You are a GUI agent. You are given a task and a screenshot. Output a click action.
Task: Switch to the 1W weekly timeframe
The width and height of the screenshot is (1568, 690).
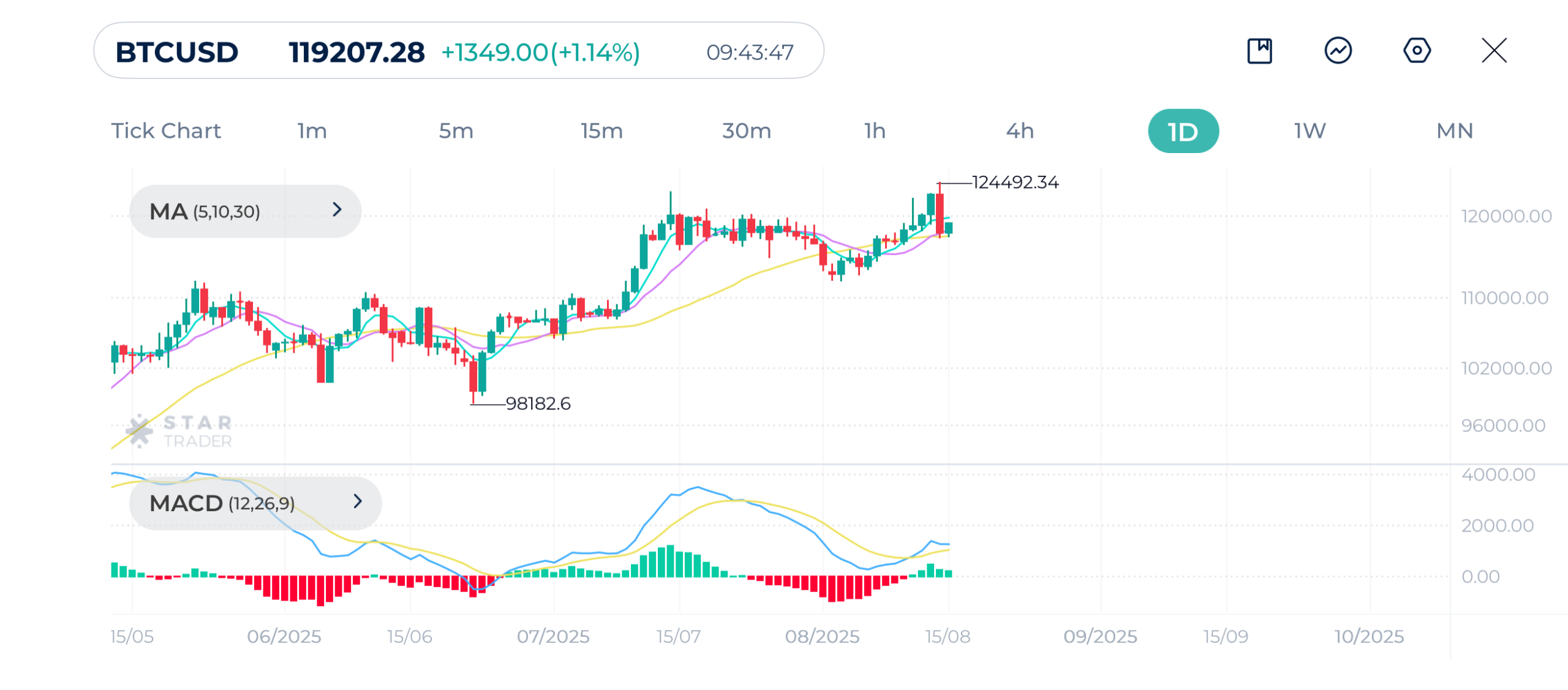(1310, 131)
